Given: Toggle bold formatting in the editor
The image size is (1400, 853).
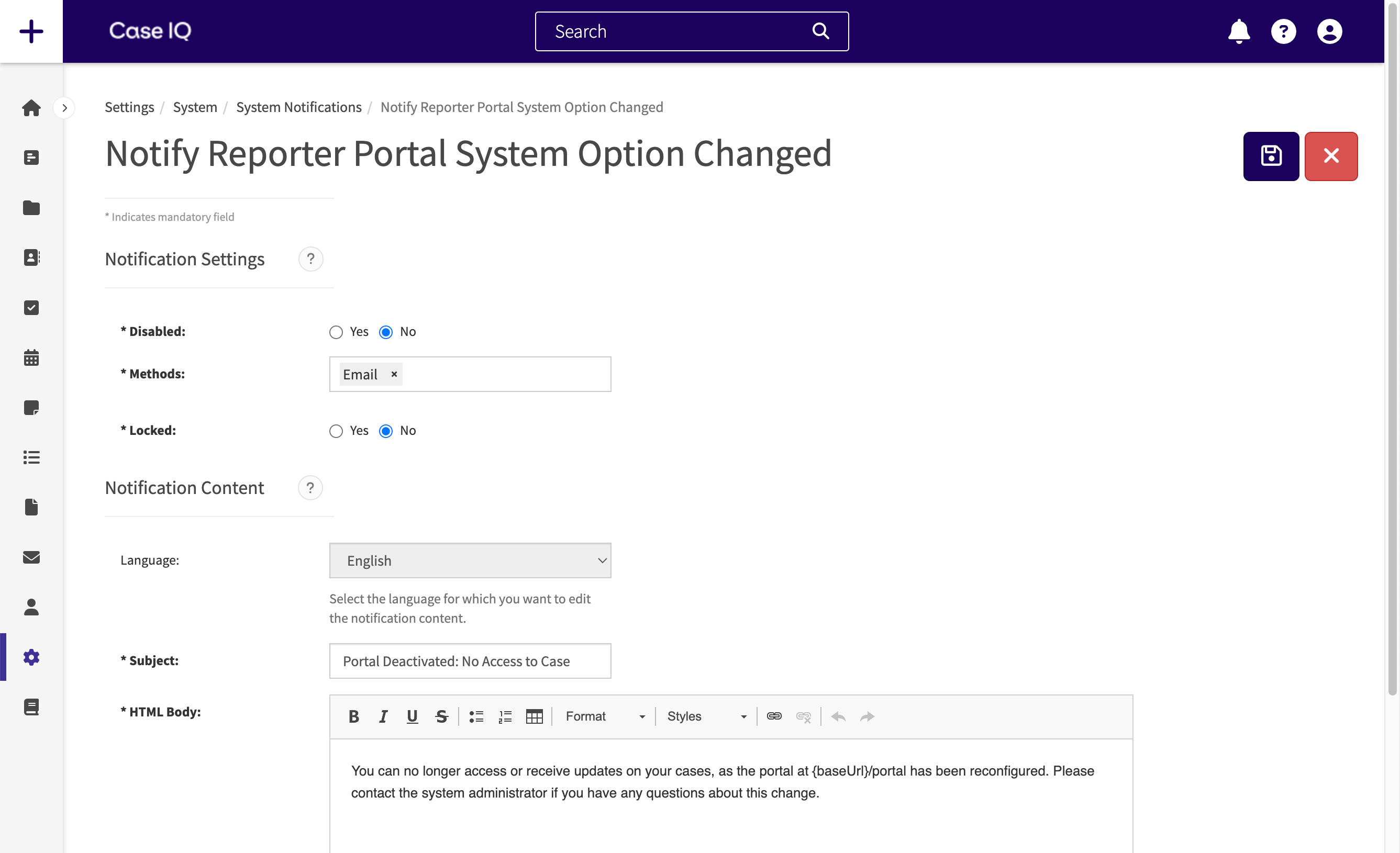Looking at the screenshot, I should (353, 717).
